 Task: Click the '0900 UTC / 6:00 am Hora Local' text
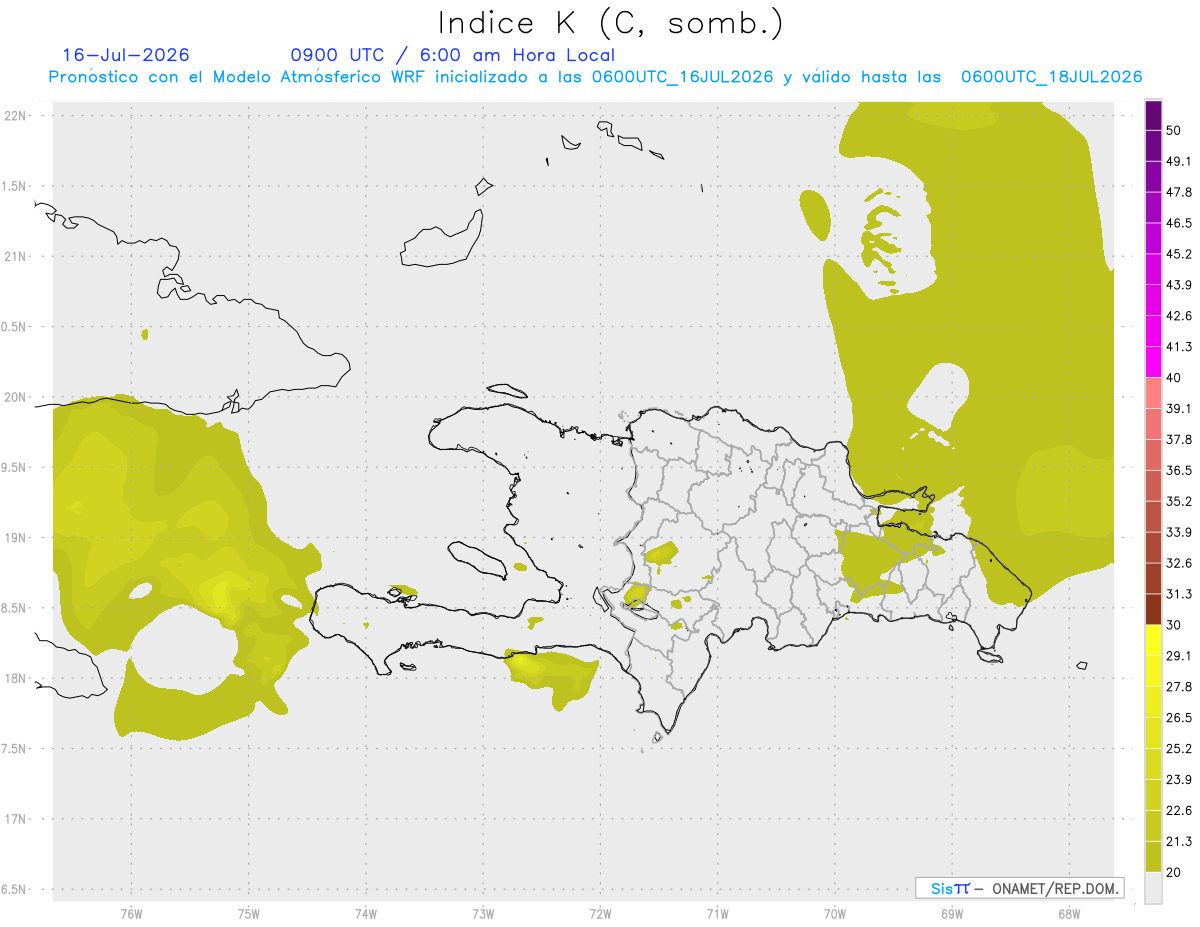point(453,55)
